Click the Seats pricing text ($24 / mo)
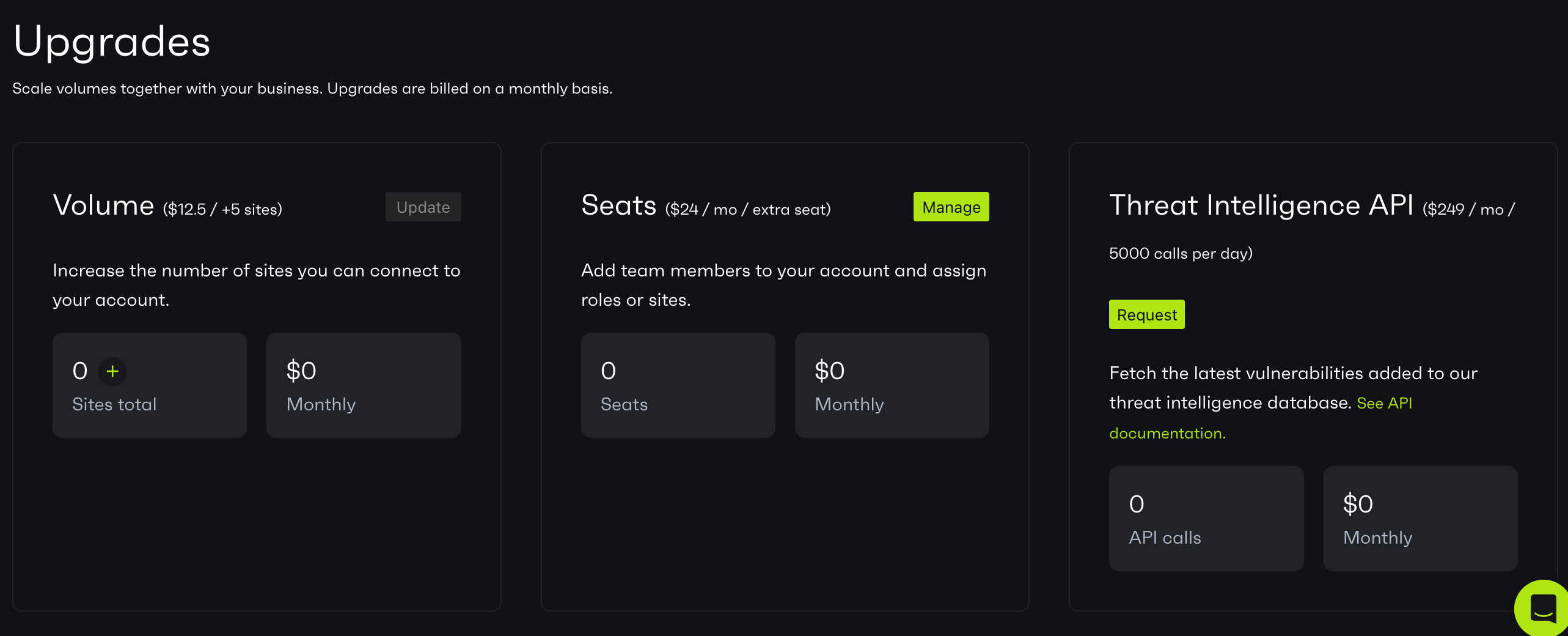1568x636 pixels. (x=747, y=210)
